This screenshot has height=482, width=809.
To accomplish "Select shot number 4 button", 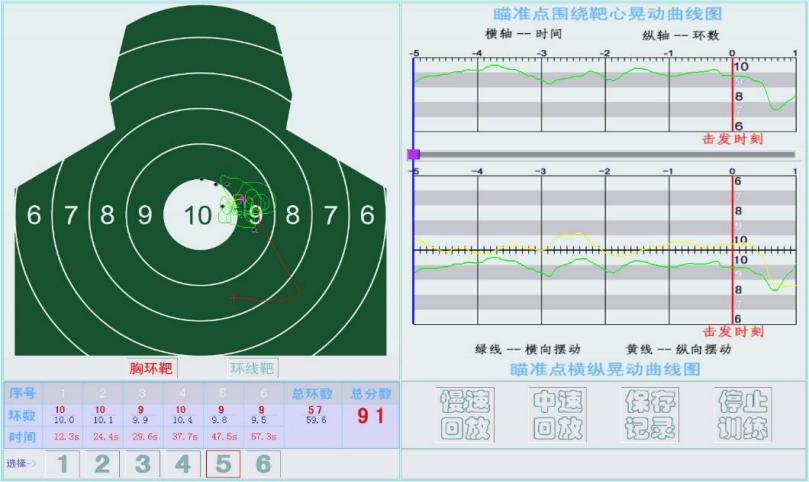I will coord(183,463).
